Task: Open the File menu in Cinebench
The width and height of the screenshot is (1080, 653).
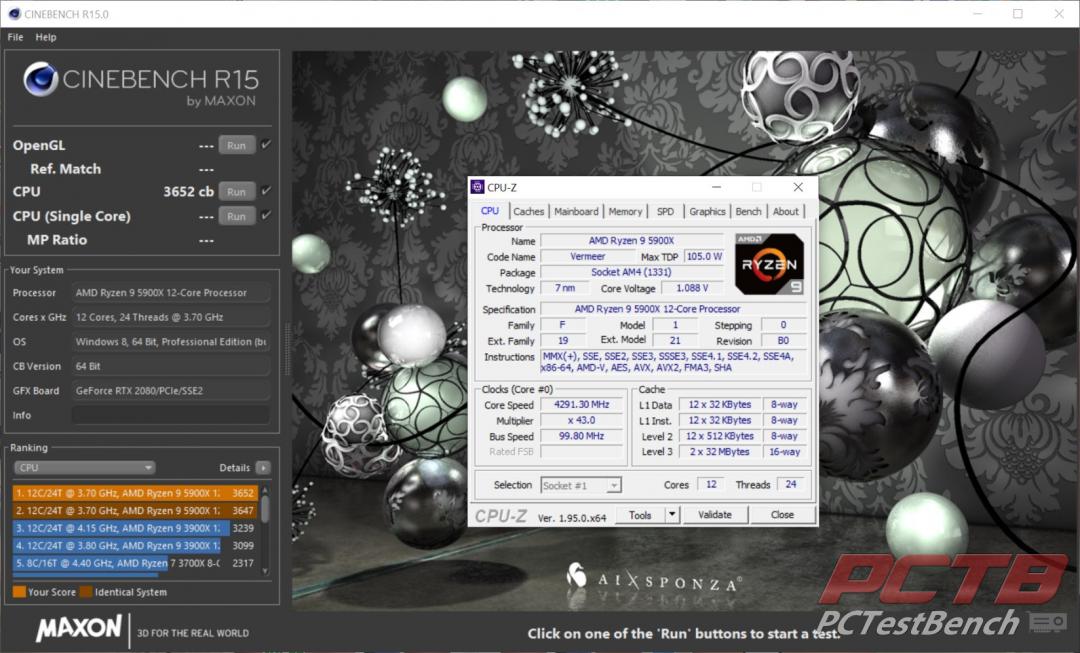Action: click(15, 37)
